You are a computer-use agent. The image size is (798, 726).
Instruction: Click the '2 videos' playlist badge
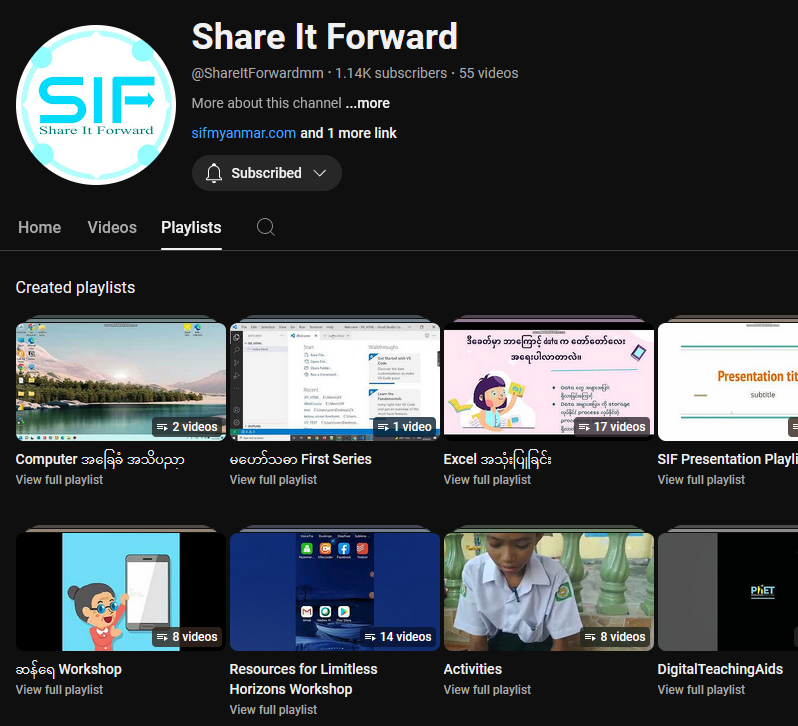pos(187,427)
